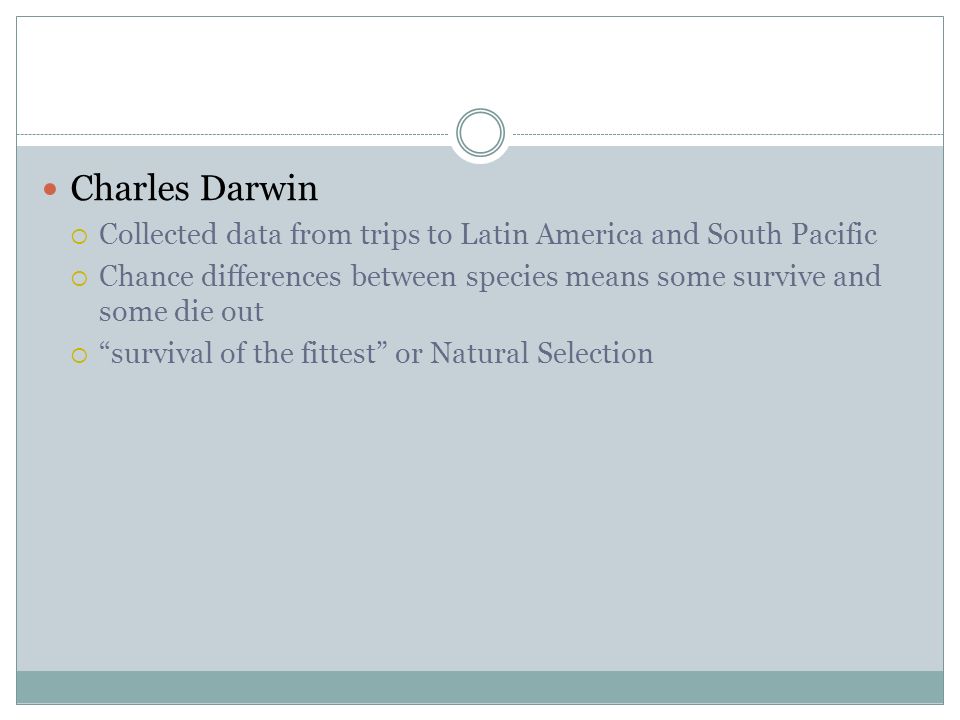Click the word differences in second bullet
Image resolution: width=960 pixels, height=720 pixels.
(271, 277)
